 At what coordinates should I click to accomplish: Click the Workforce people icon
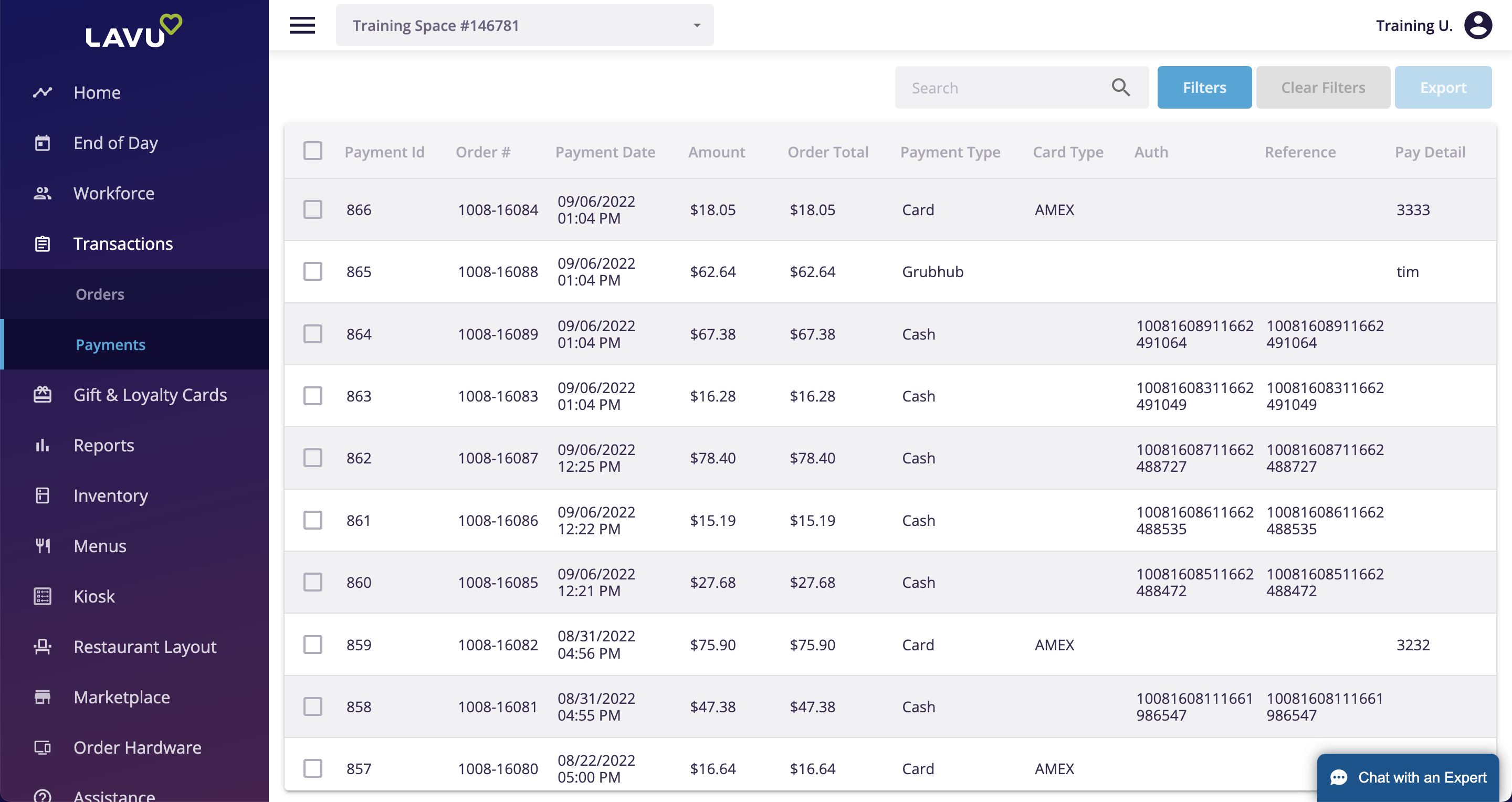(41, 193)
